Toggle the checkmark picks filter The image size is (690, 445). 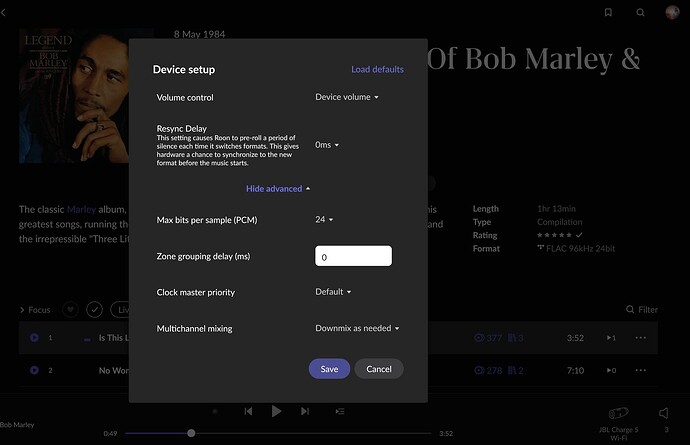pyautogui.click(x=94, y=309)
